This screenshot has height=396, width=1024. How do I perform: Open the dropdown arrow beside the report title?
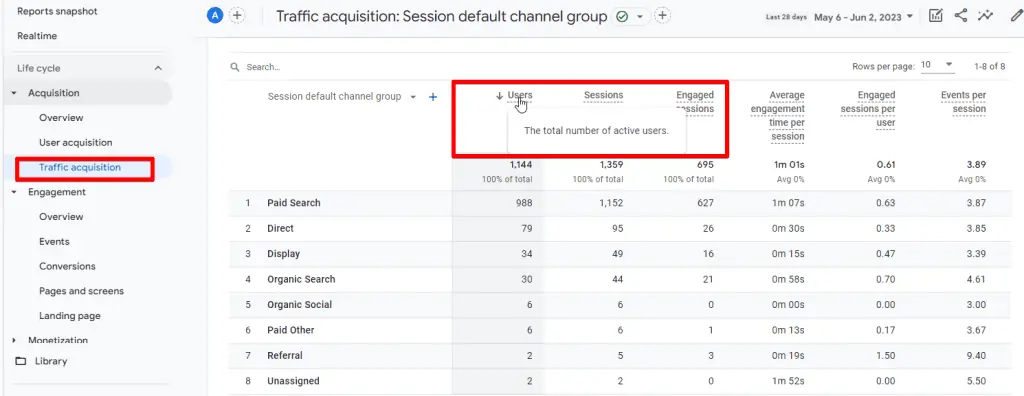(640, 16)
